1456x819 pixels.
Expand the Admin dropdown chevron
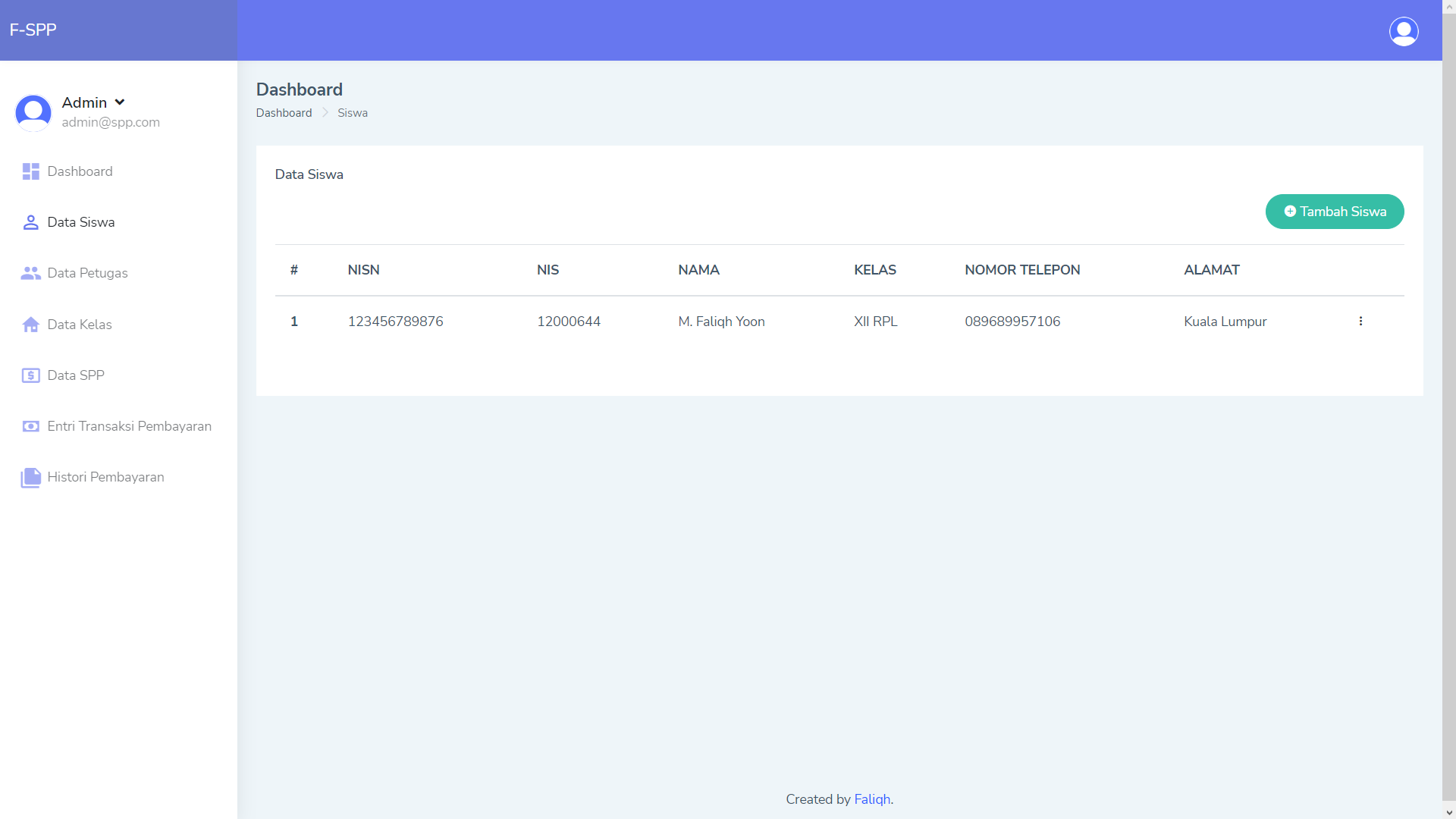pos(120,102)
